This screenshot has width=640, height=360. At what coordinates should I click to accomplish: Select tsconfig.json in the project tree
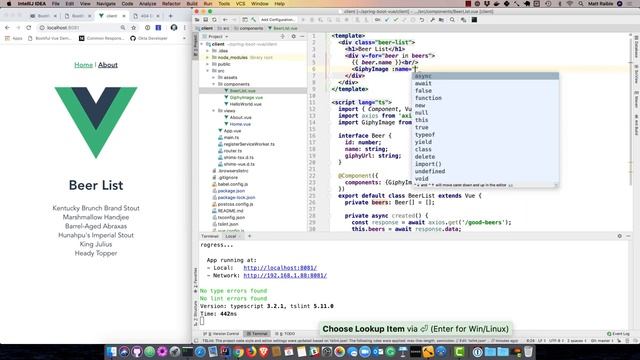pos(231,218)
